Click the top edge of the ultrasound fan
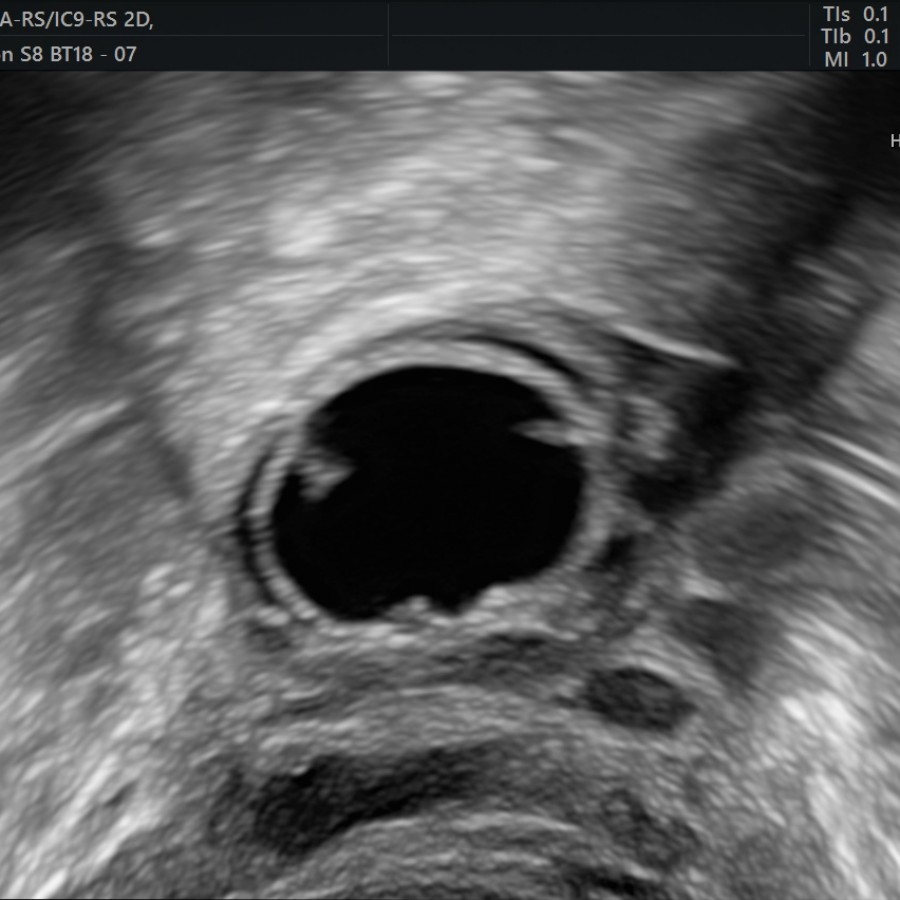Viewport: 900px width, 900px height. click(x=450, y=90)
